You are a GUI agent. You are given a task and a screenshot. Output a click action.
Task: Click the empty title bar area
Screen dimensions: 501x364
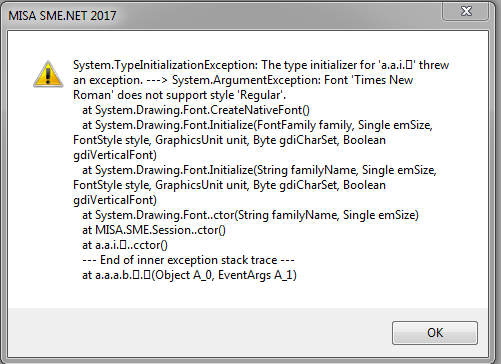pos(277,16)
